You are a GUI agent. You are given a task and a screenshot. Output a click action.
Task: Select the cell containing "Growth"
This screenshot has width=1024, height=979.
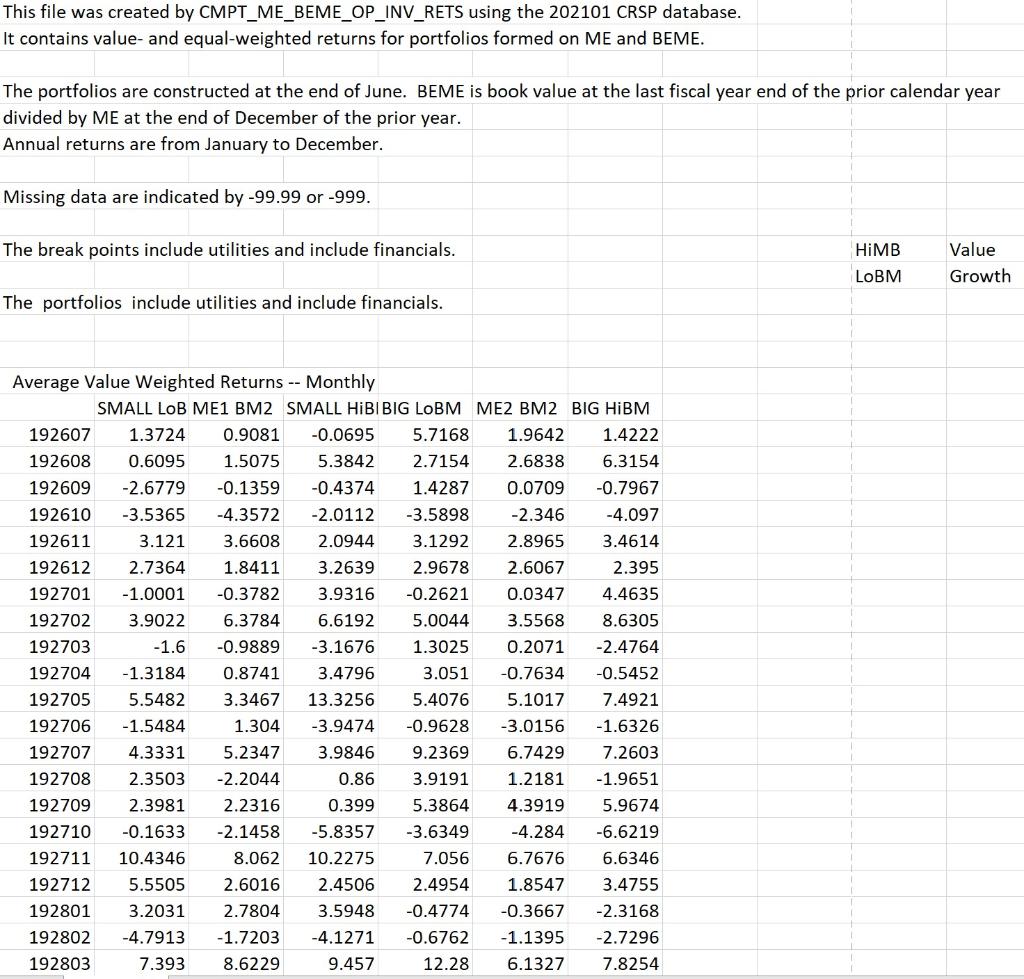(983, 276)
